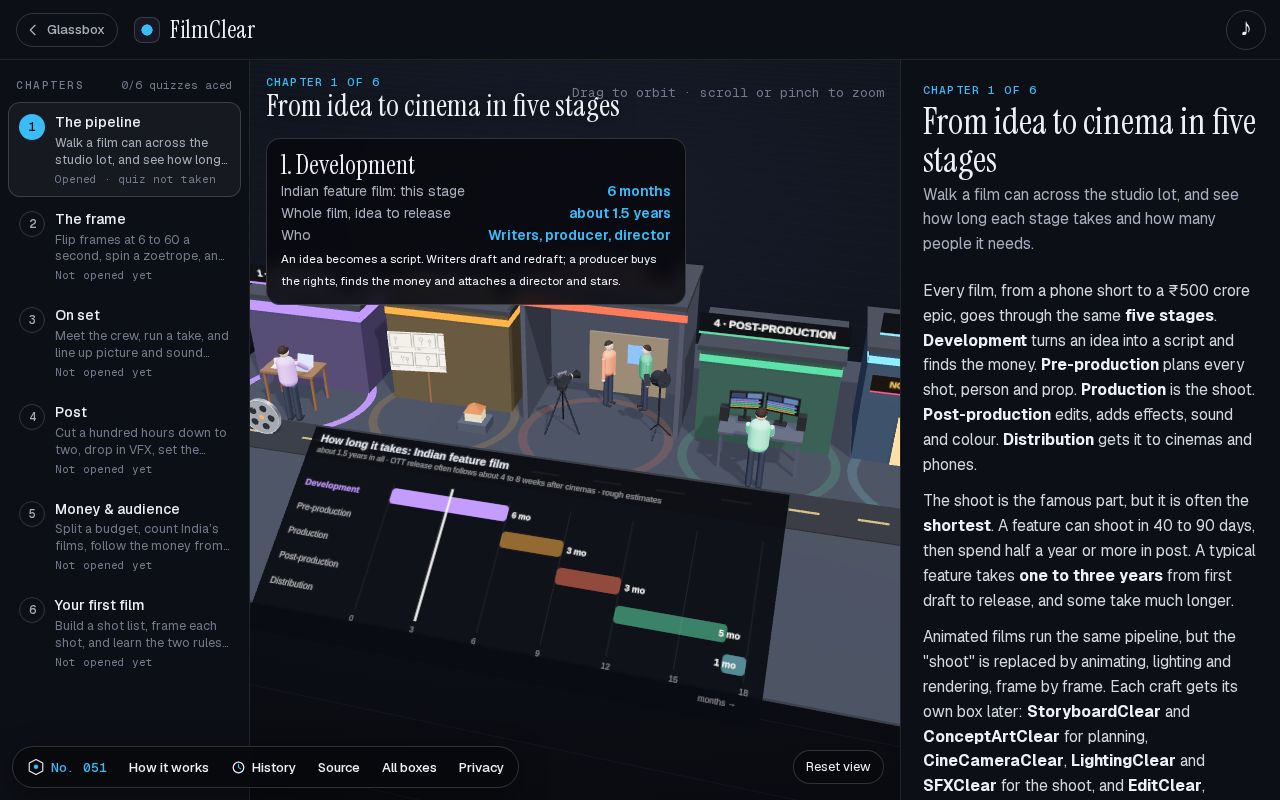The image size is (1280, 800).
Task: Reset the 3D view
Action: [x=838, y=767]
